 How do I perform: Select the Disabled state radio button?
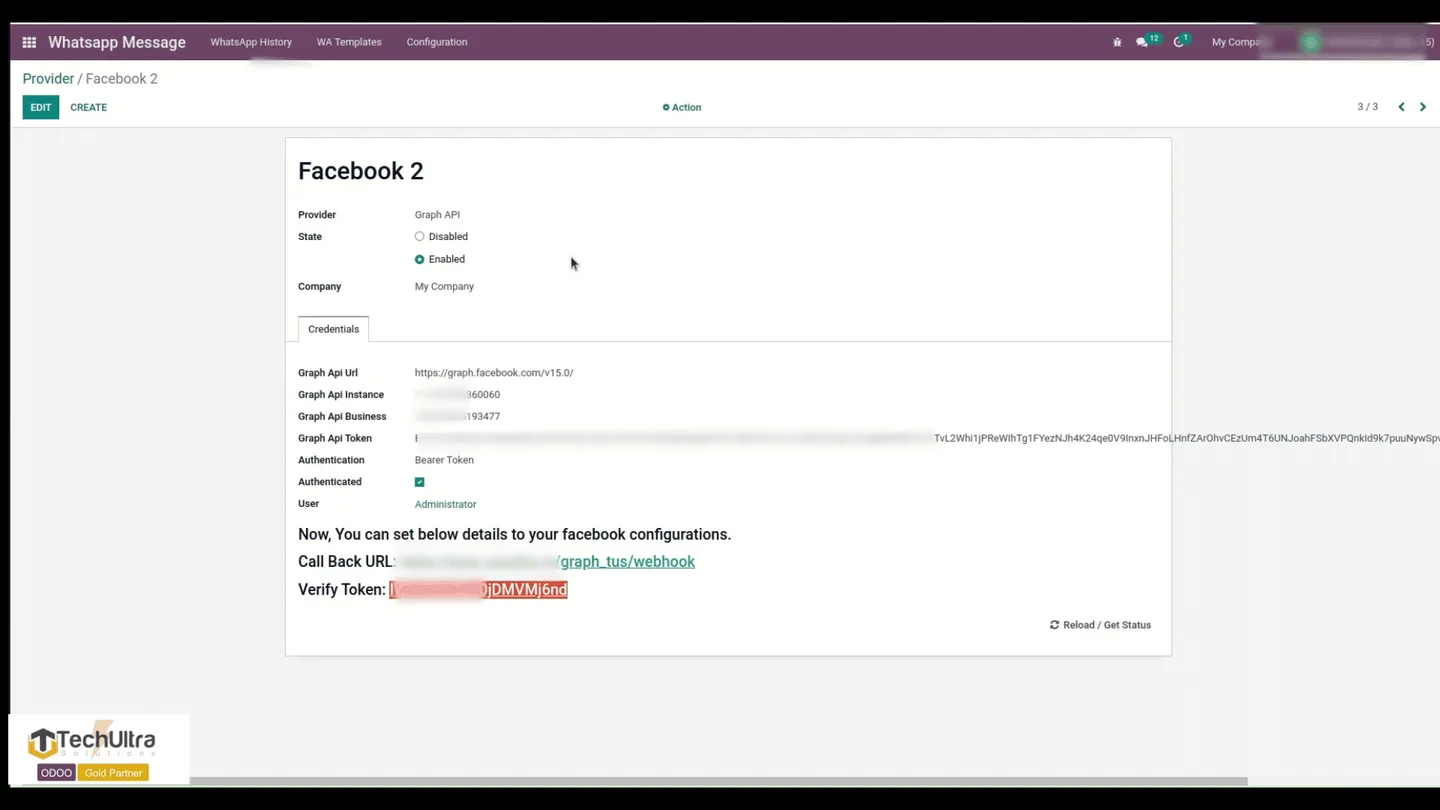click(419, 237)
